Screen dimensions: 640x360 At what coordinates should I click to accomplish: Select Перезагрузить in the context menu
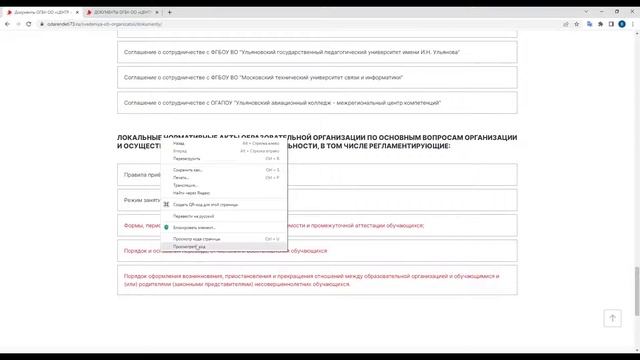coord(224,158)
